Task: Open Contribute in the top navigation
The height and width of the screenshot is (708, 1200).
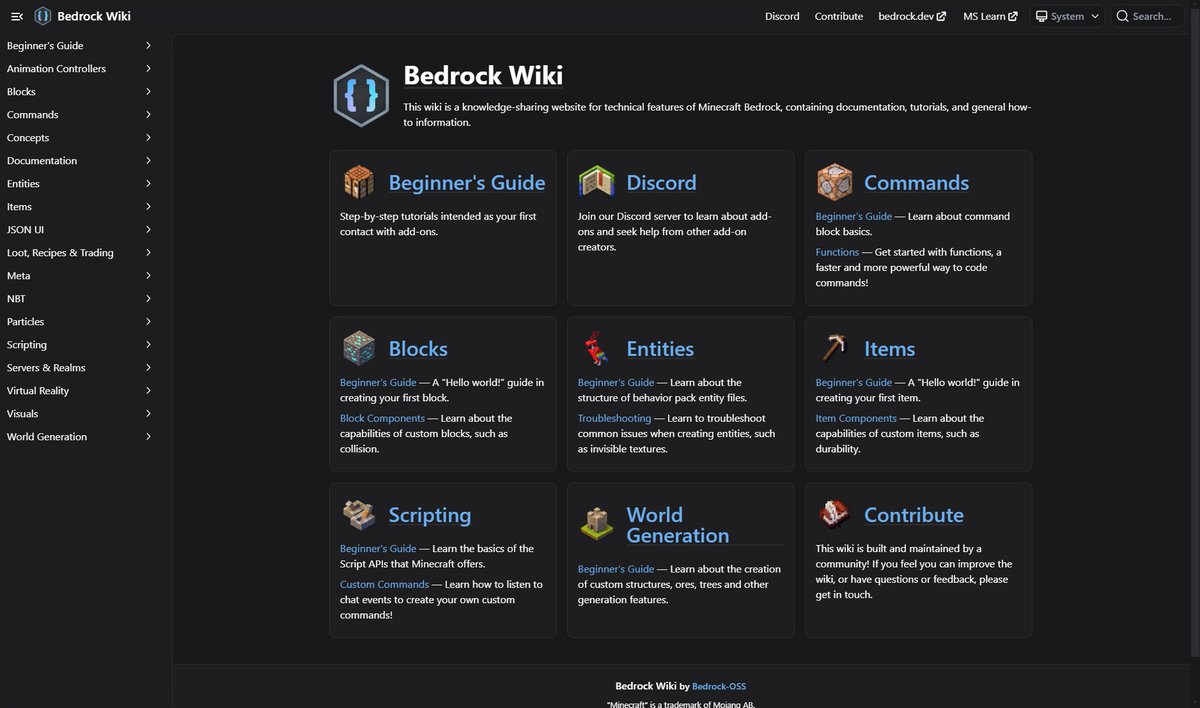Action: pos(839,16)
